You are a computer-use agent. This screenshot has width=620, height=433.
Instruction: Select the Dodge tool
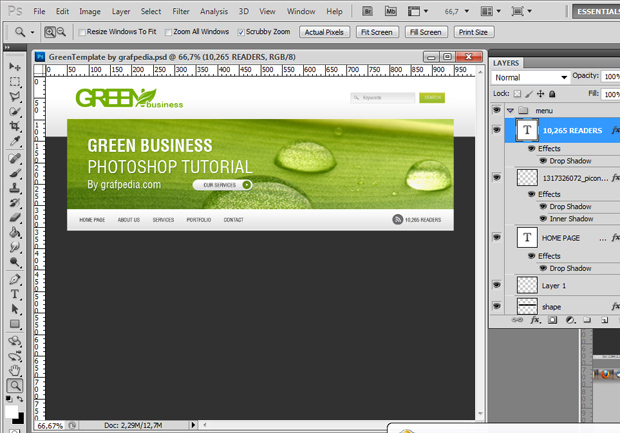[x=15, y=262]
